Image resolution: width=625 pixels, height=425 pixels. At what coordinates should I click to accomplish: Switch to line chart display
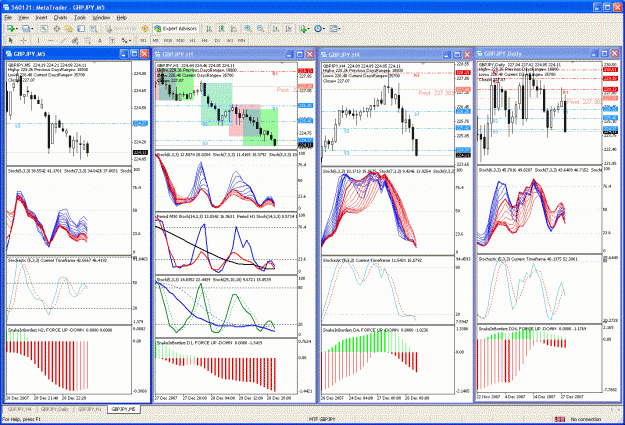click(234, 28)
